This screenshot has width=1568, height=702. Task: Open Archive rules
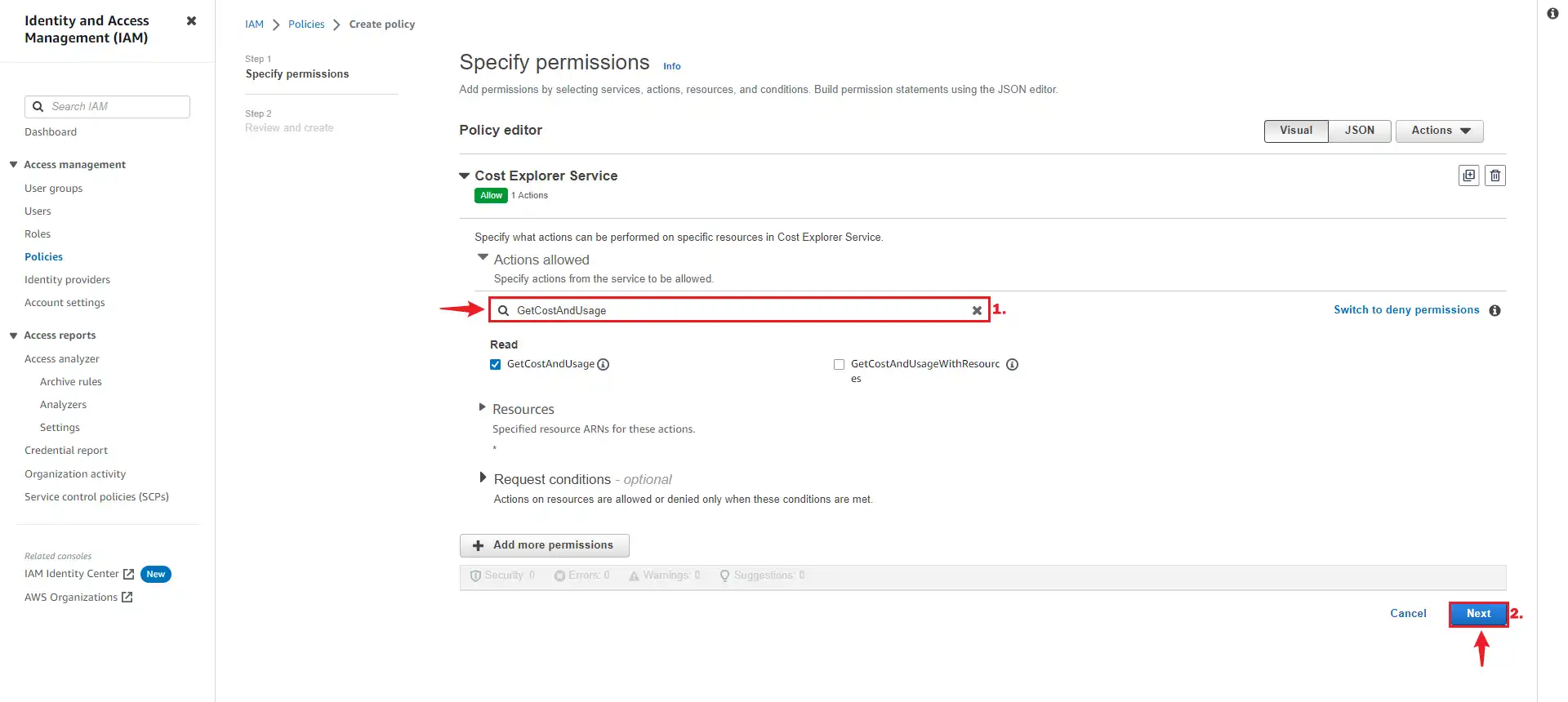click(71, 382)
